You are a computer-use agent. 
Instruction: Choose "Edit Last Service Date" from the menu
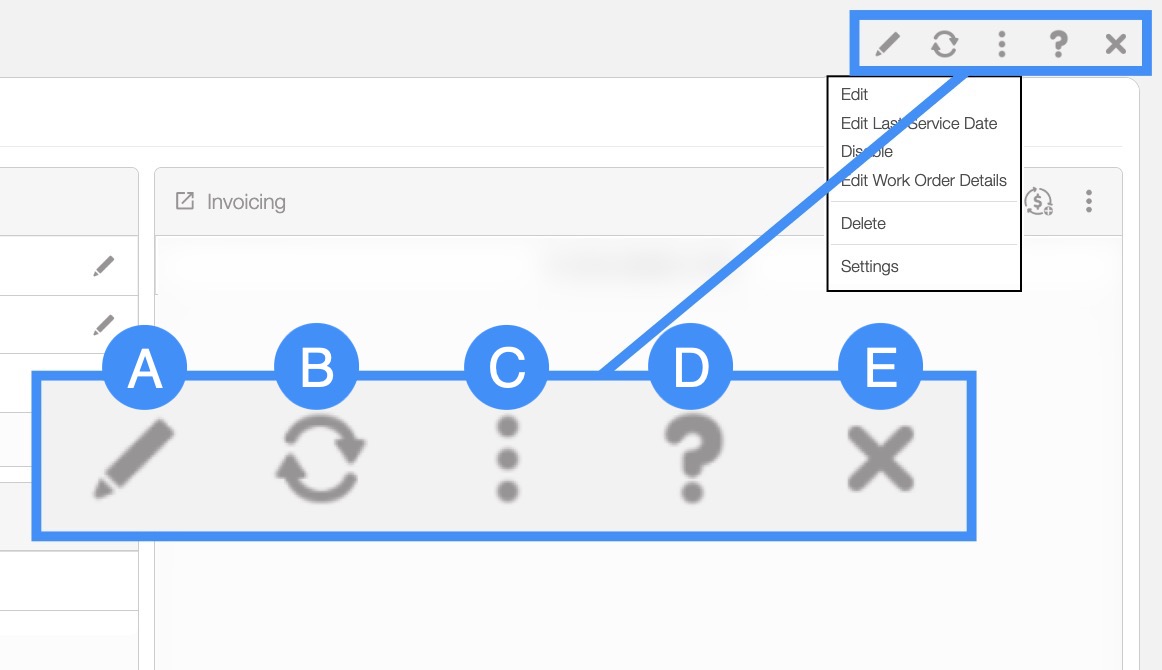point(918,124)
